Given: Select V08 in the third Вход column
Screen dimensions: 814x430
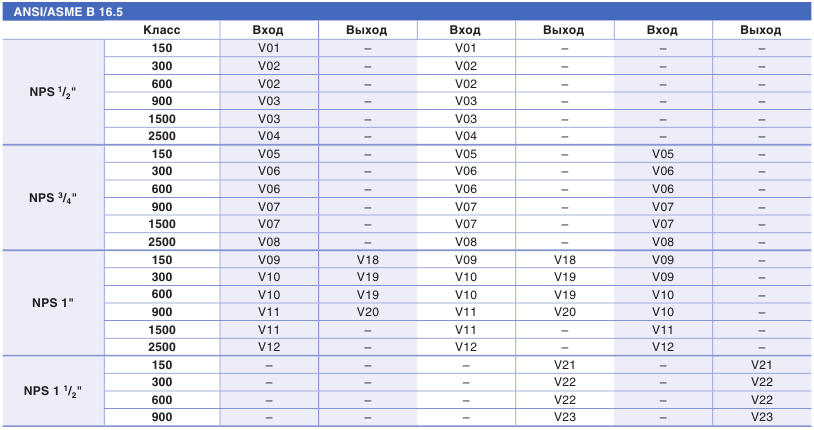Looking at the screenshot, I should [663, 242].
